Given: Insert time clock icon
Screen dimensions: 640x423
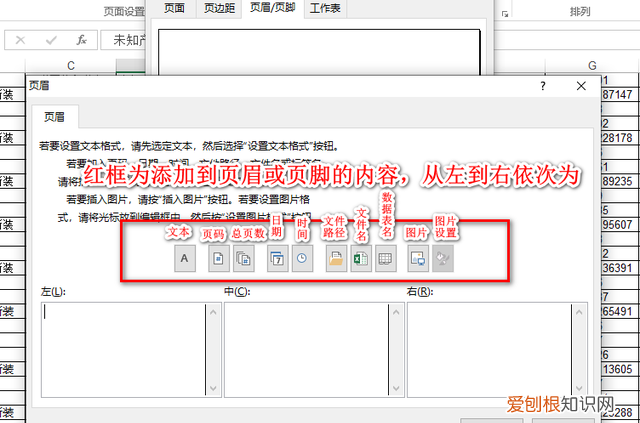Looking at the screenshot, I should (302, 258).
